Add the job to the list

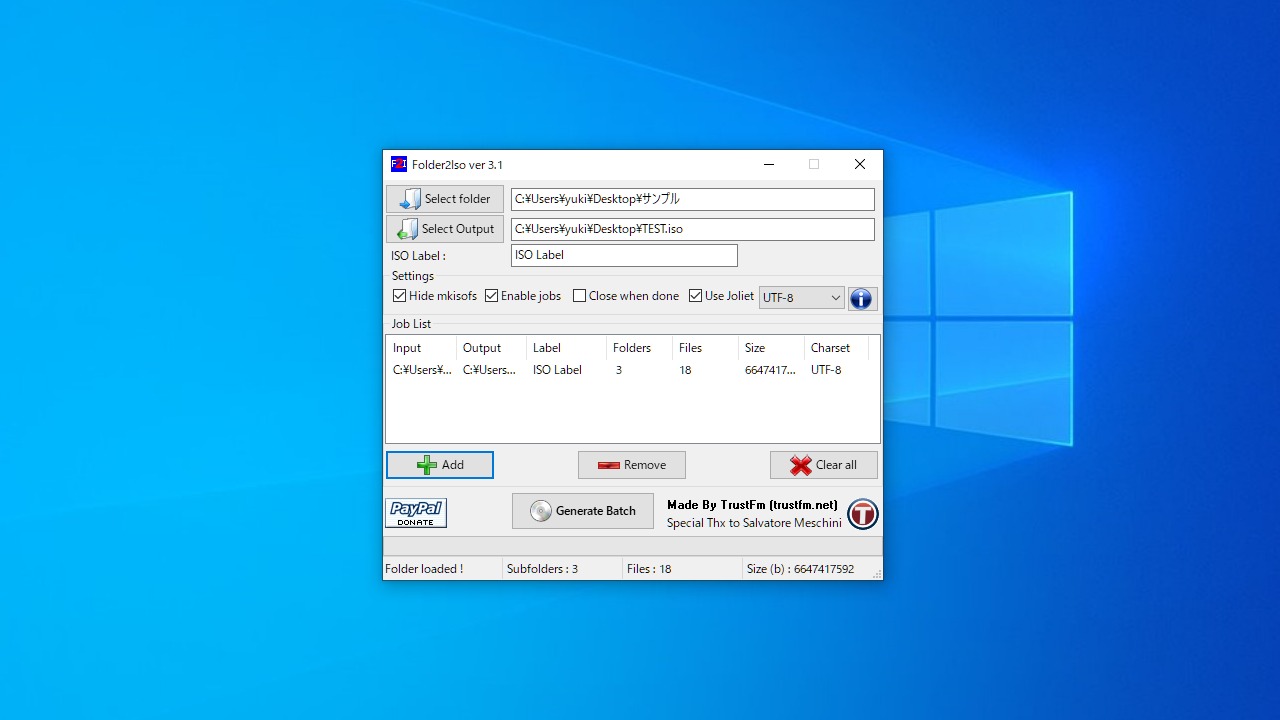coord(440,465)
